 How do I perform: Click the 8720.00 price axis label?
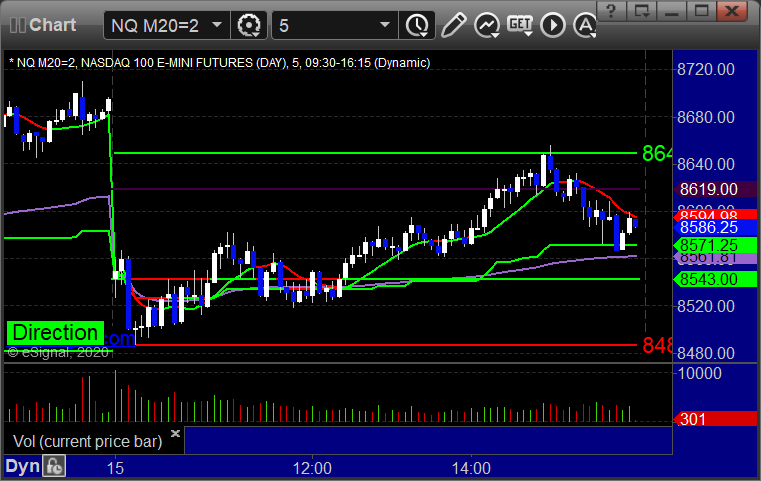(706, 69)
